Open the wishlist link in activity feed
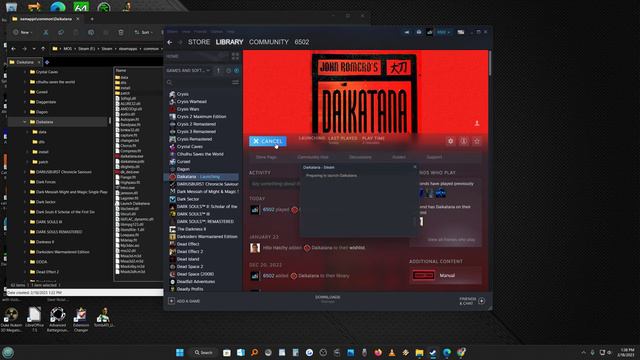The height and width of the screenshot is (360, 640). [x=357, y=248]
